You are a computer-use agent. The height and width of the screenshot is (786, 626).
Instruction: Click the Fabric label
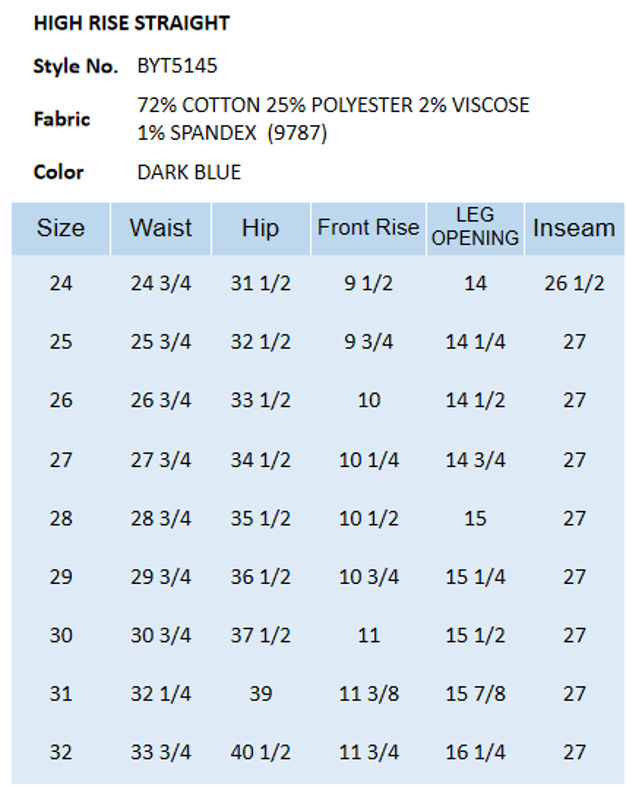(62, 119)
